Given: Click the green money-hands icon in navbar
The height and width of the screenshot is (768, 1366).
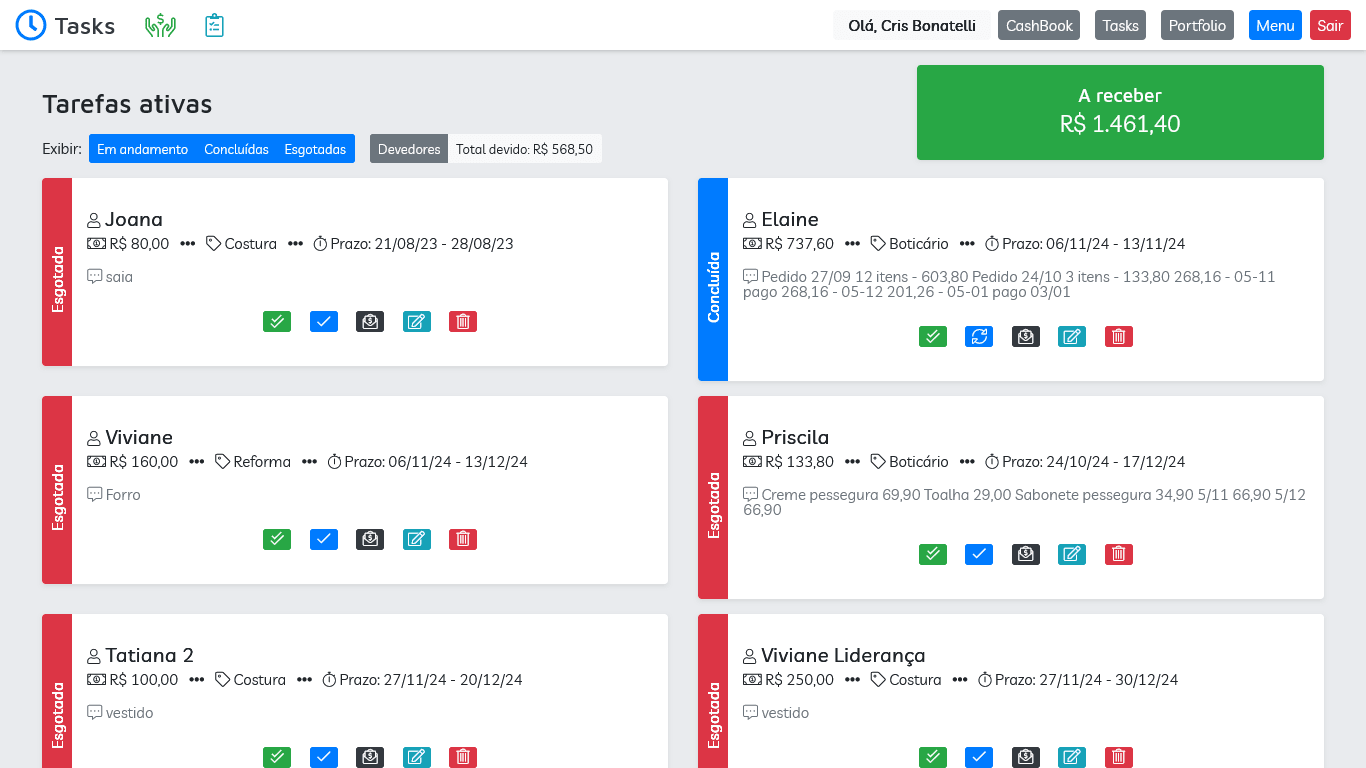Looking at the screenshot, I should click(160, 26).
